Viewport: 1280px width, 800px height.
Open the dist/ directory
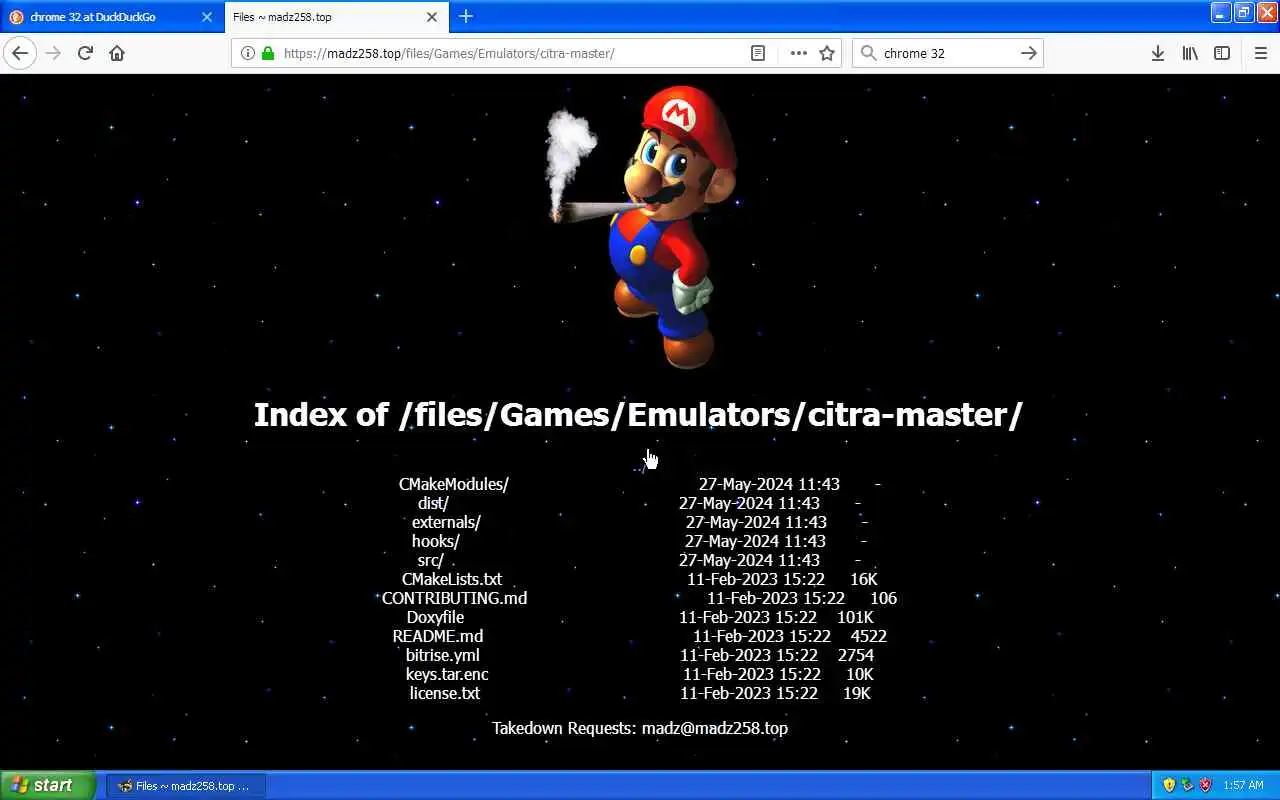[x=433, y=503]
